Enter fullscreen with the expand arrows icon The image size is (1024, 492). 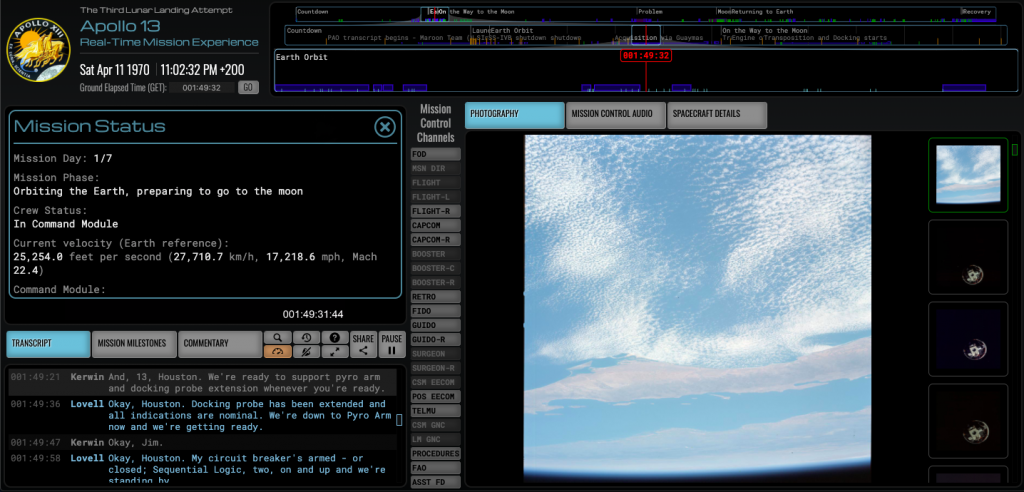[334, 351]
